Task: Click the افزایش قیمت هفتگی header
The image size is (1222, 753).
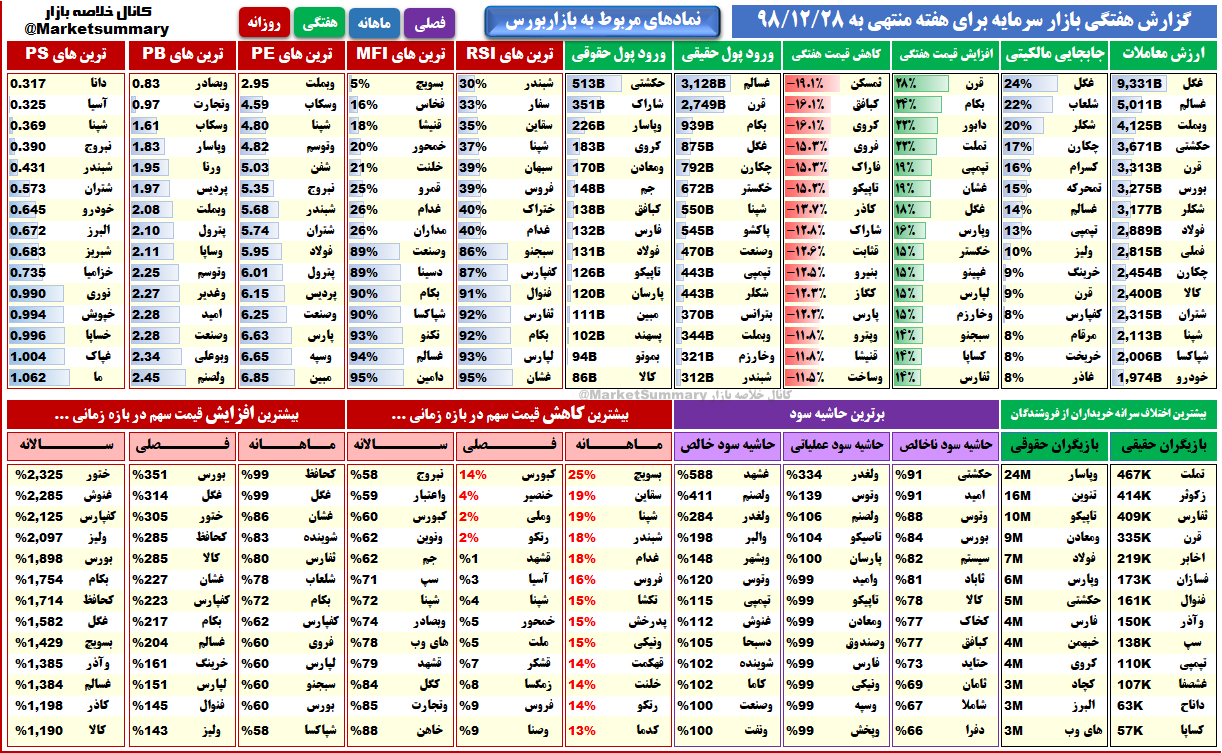Action: (x=945, y=54)
